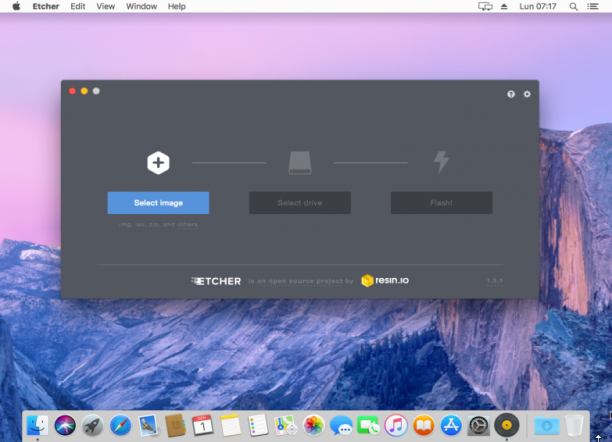This screenshot has height=442, width=612.
Task: Click the Select drive button
Action: point(300,203)
